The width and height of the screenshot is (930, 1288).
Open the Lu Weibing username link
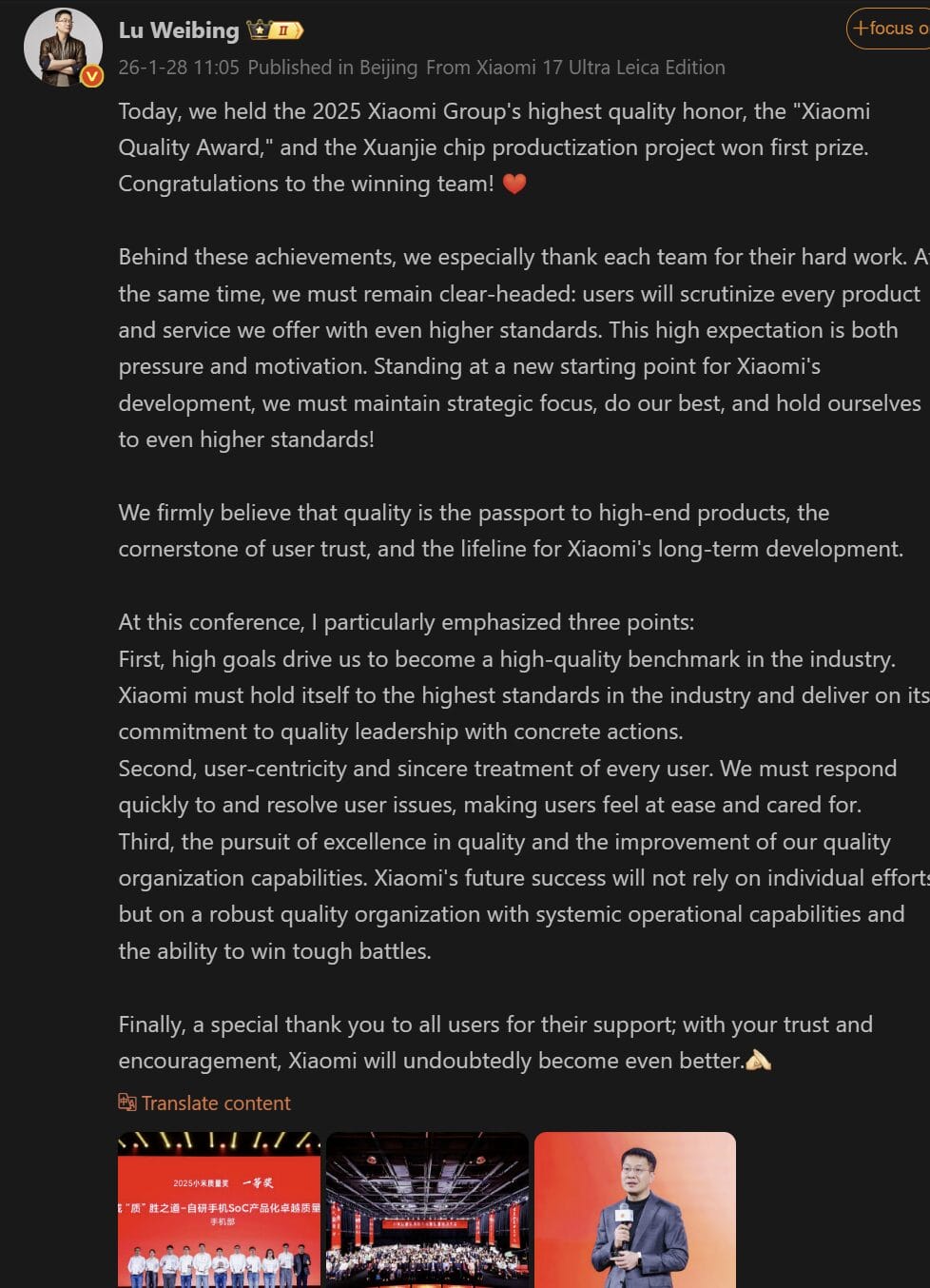coord(179,30)
